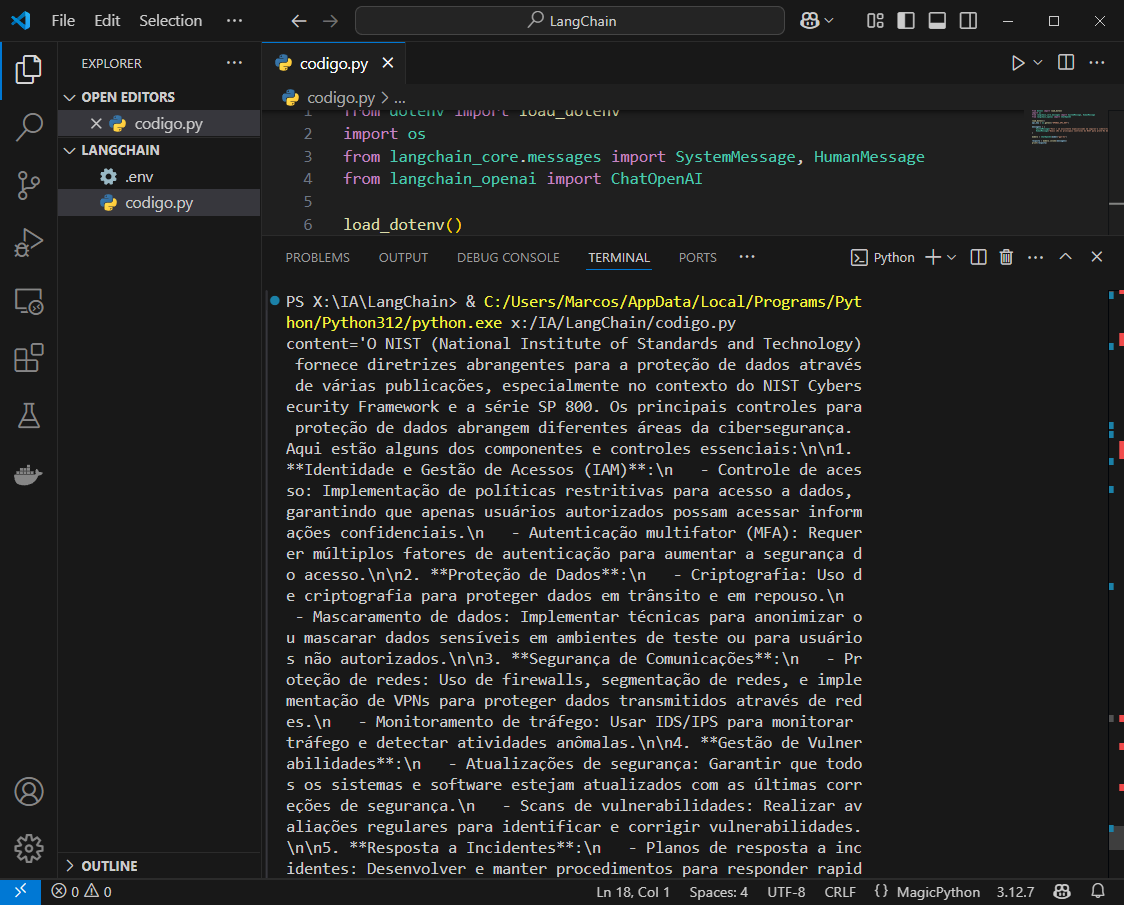Split the terminal panel
The width and height of the screenshot is (1124, 905).
(x=978, y=257)
